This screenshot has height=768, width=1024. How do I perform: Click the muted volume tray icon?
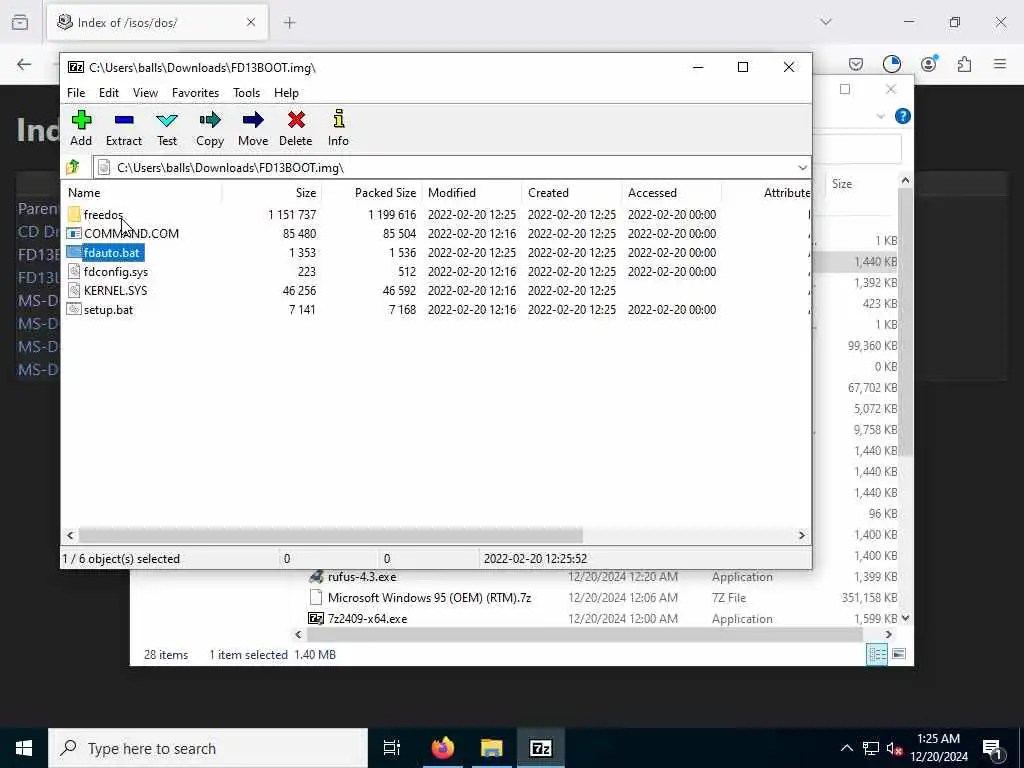pos(895,748)
